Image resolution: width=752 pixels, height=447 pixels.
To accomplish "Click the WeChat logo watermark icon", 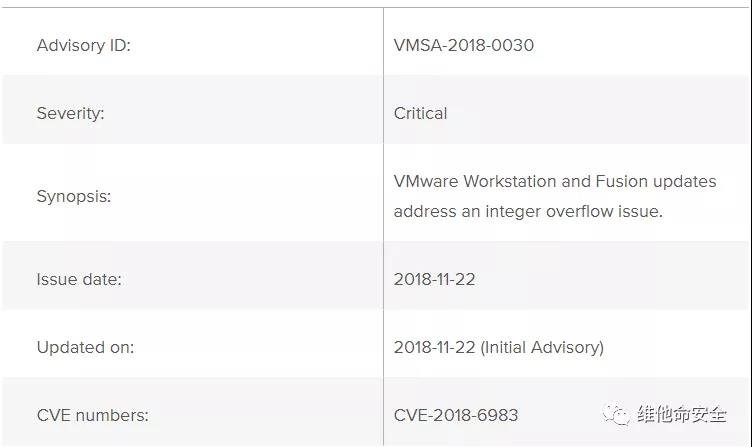I will (618, 414).
